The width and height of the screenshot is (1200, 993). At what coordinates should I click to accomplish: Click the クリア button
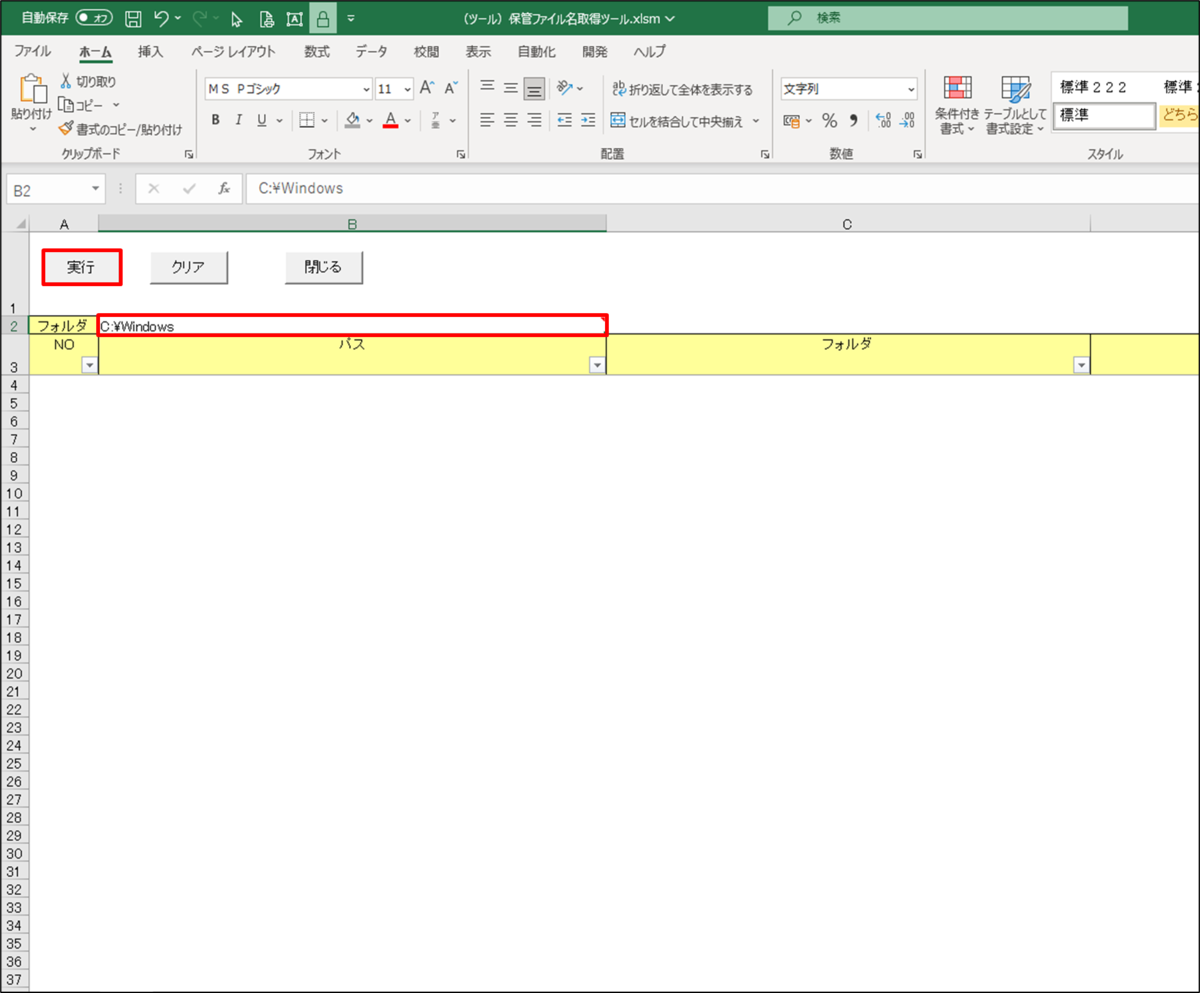[x=189, y=267]
